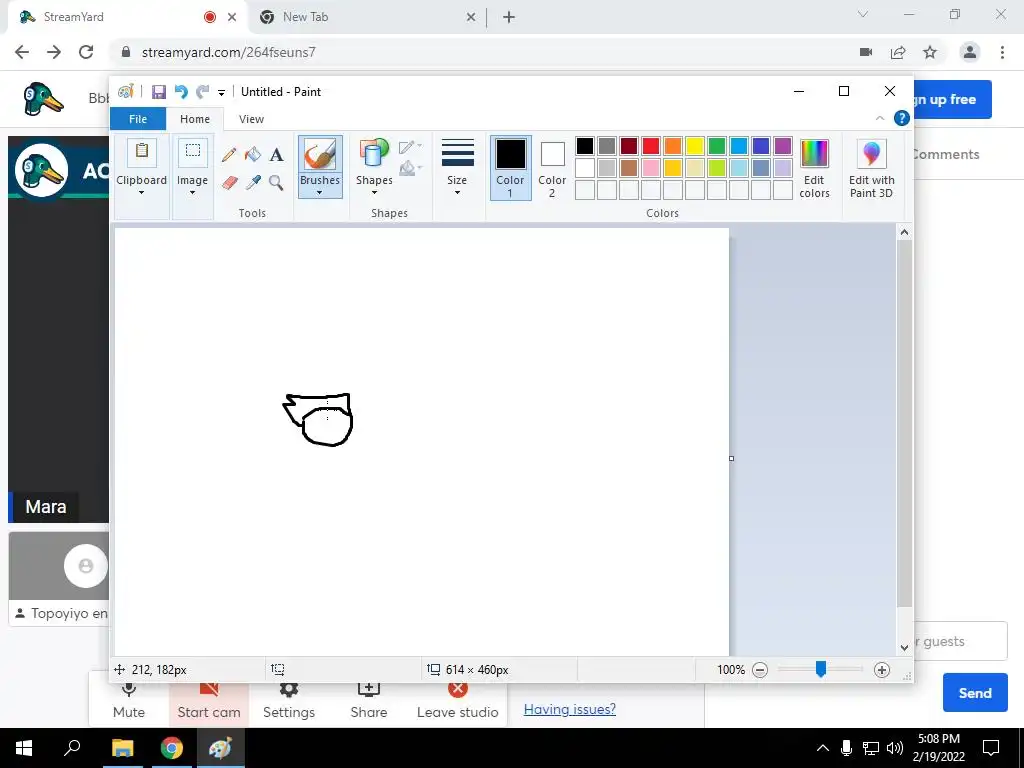Select the Eraser tool
1024x768 pixels.
tap(229, 182)
